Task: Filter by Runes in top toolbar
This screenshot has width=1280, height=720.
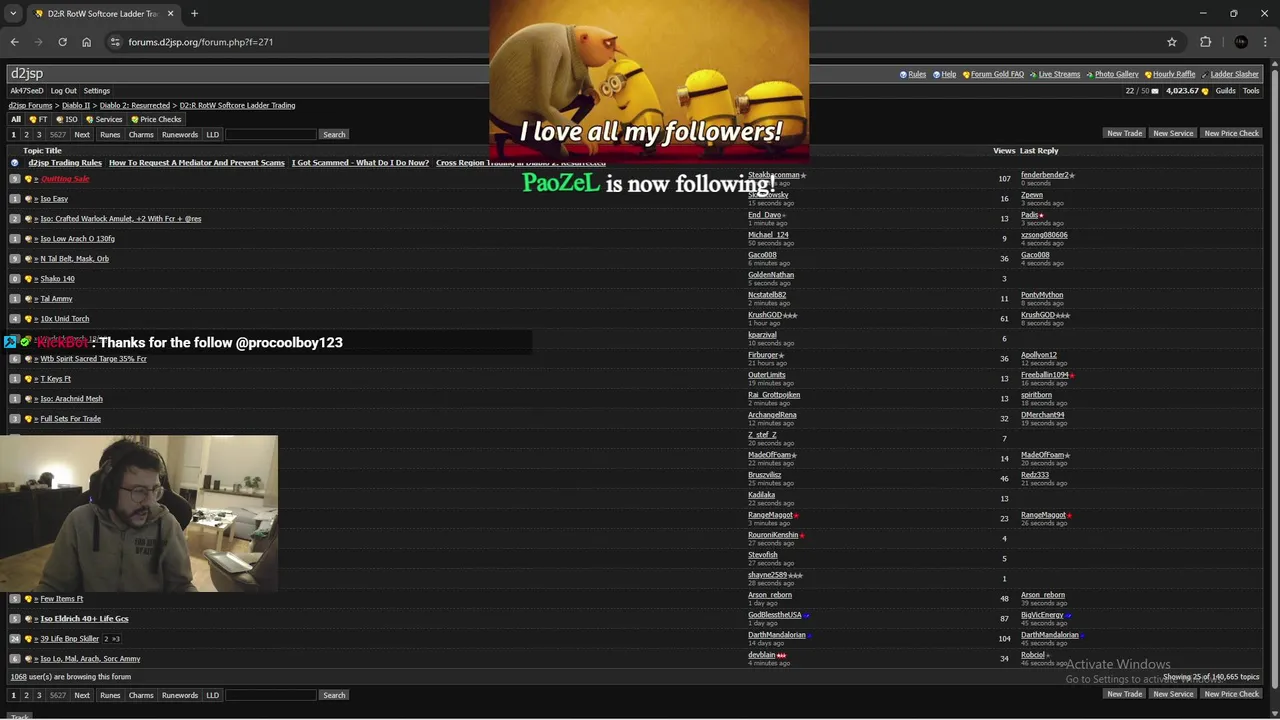Action: [x=110, y=134]
